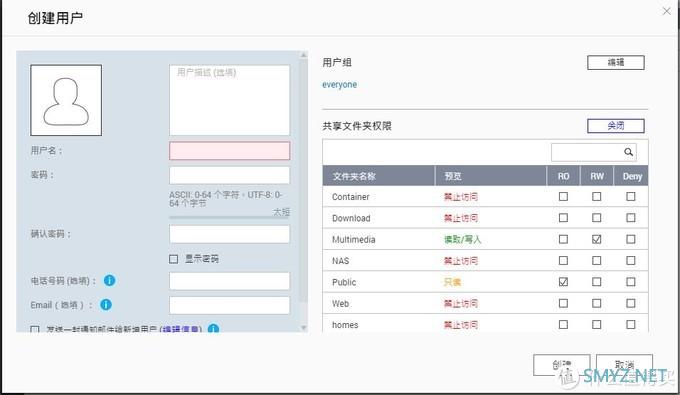Select the Multimedia folder name
The image size is (680, 395).
(353, 239)
